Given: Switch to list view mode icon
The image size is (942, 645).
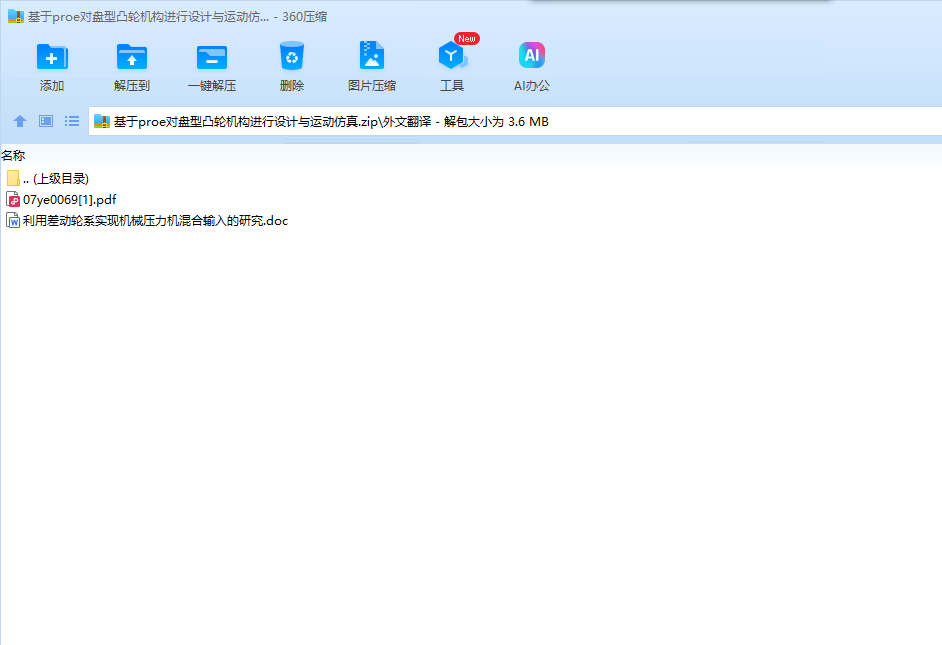Looking at the screenshot, I should point(72,121).
